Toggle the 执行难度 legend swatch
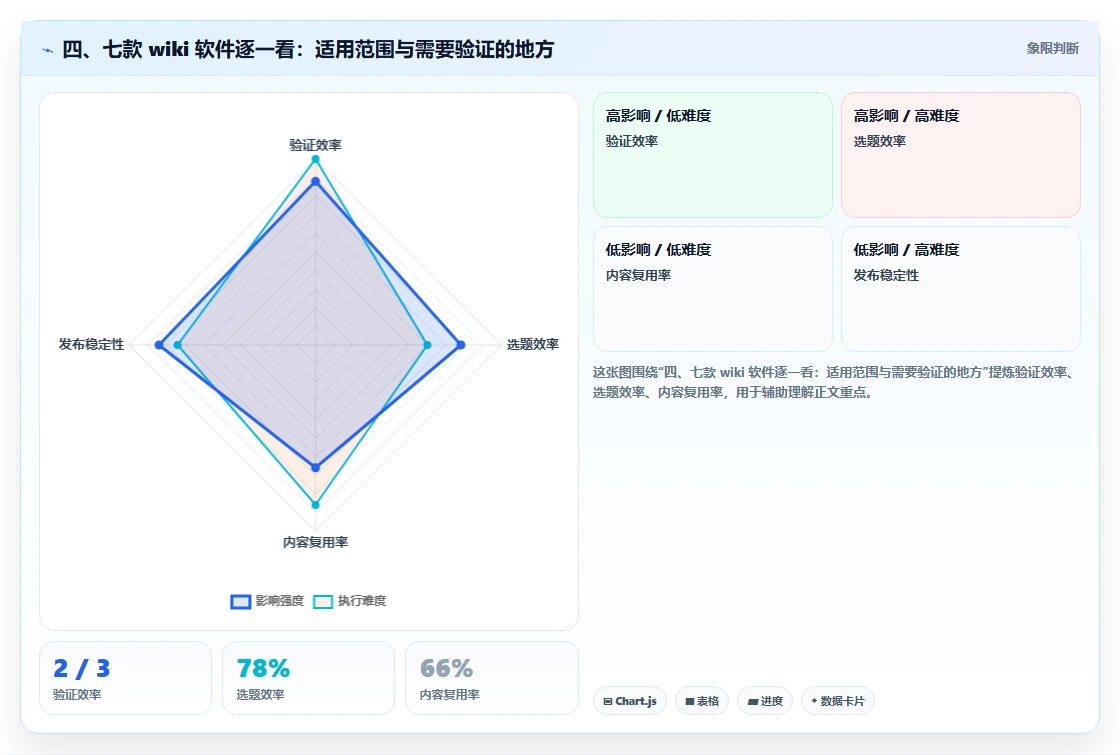Screen dimensions: 1120x755 click(x=323, y=601)
